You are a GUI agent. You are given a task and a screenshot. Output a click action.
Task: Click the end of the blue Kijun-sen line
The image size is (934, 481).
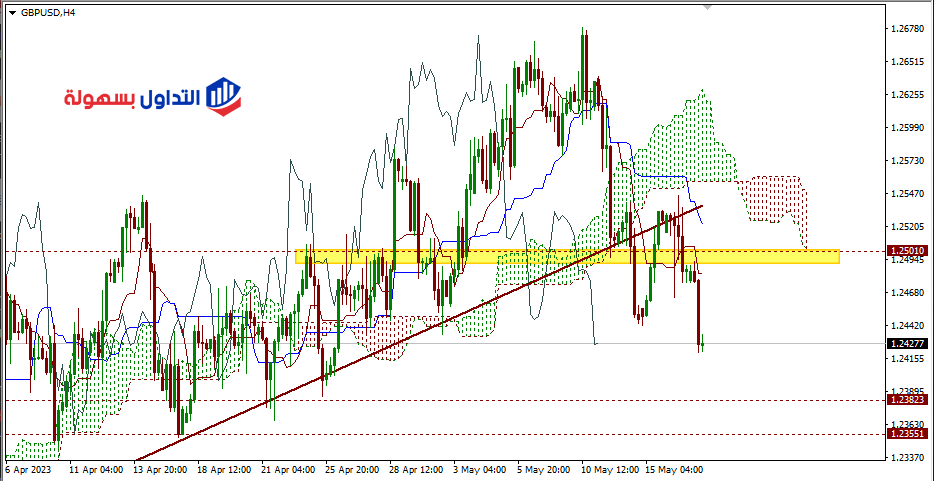[x=701, y=222]
